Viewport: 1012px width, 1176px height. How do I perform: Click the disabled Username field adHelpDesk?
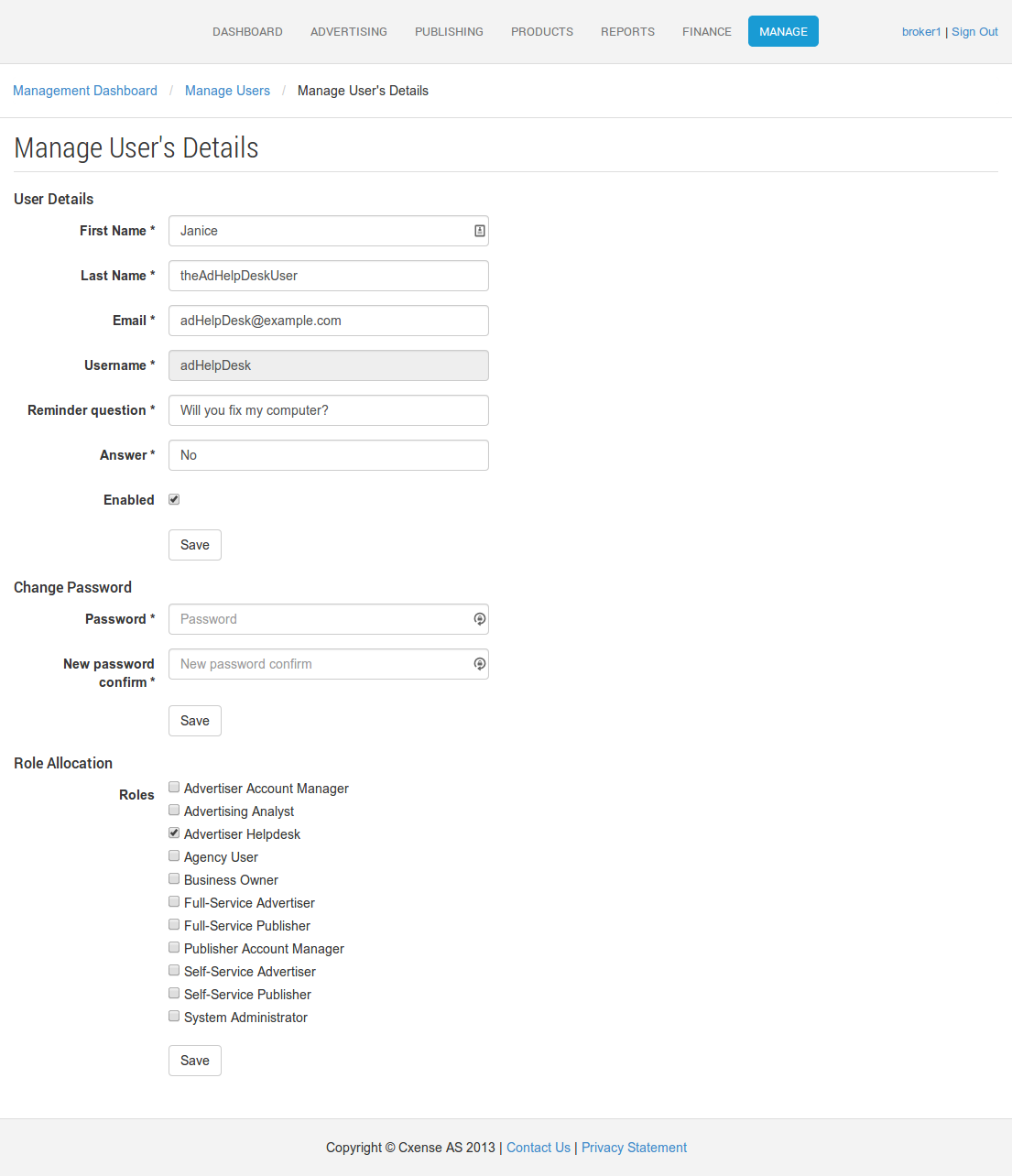[x=329, y=365]
